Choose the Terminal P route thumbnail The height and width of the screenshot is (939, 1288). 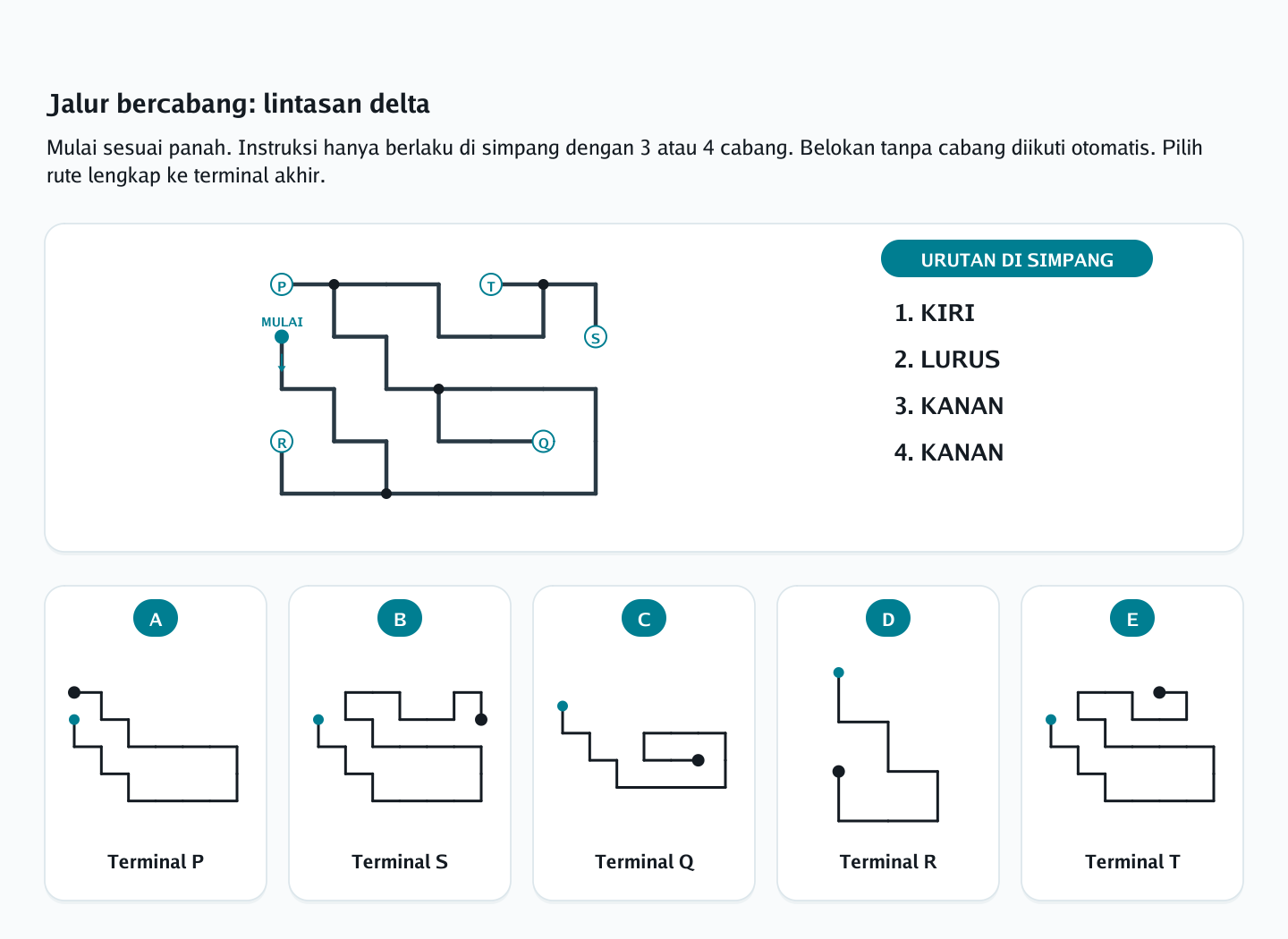point(156,746)
